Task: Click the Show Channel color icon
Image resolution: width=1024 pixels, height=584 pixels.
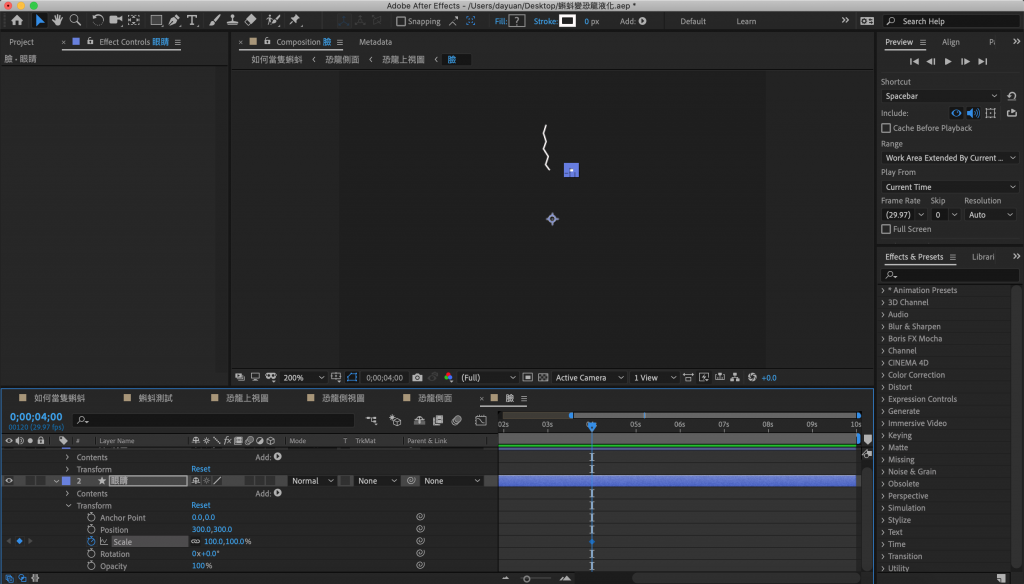Action: [449, 378]
